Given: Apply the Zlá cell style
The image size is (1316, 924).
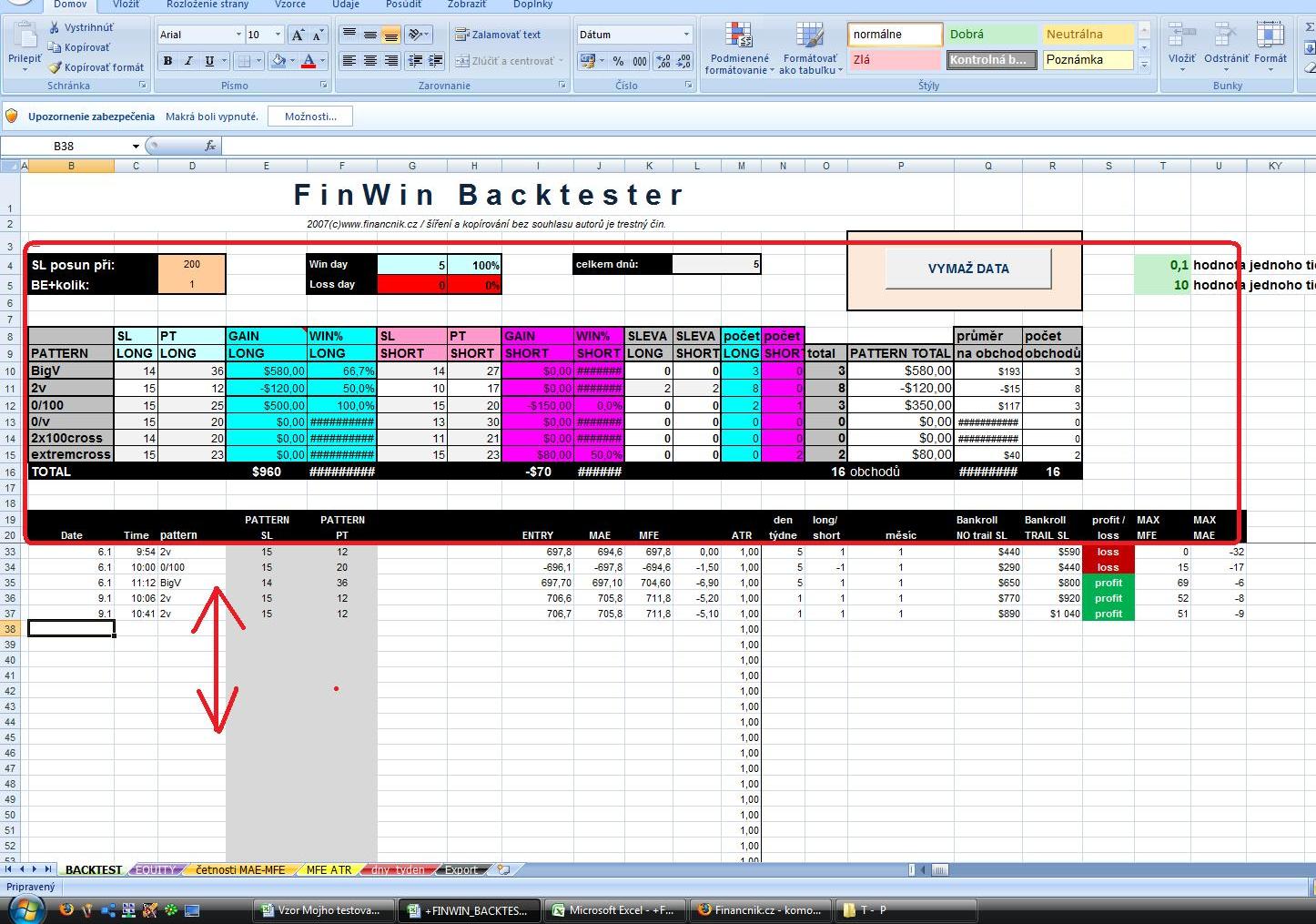Looking at the screenshot, I should click(x=895, y=60).
